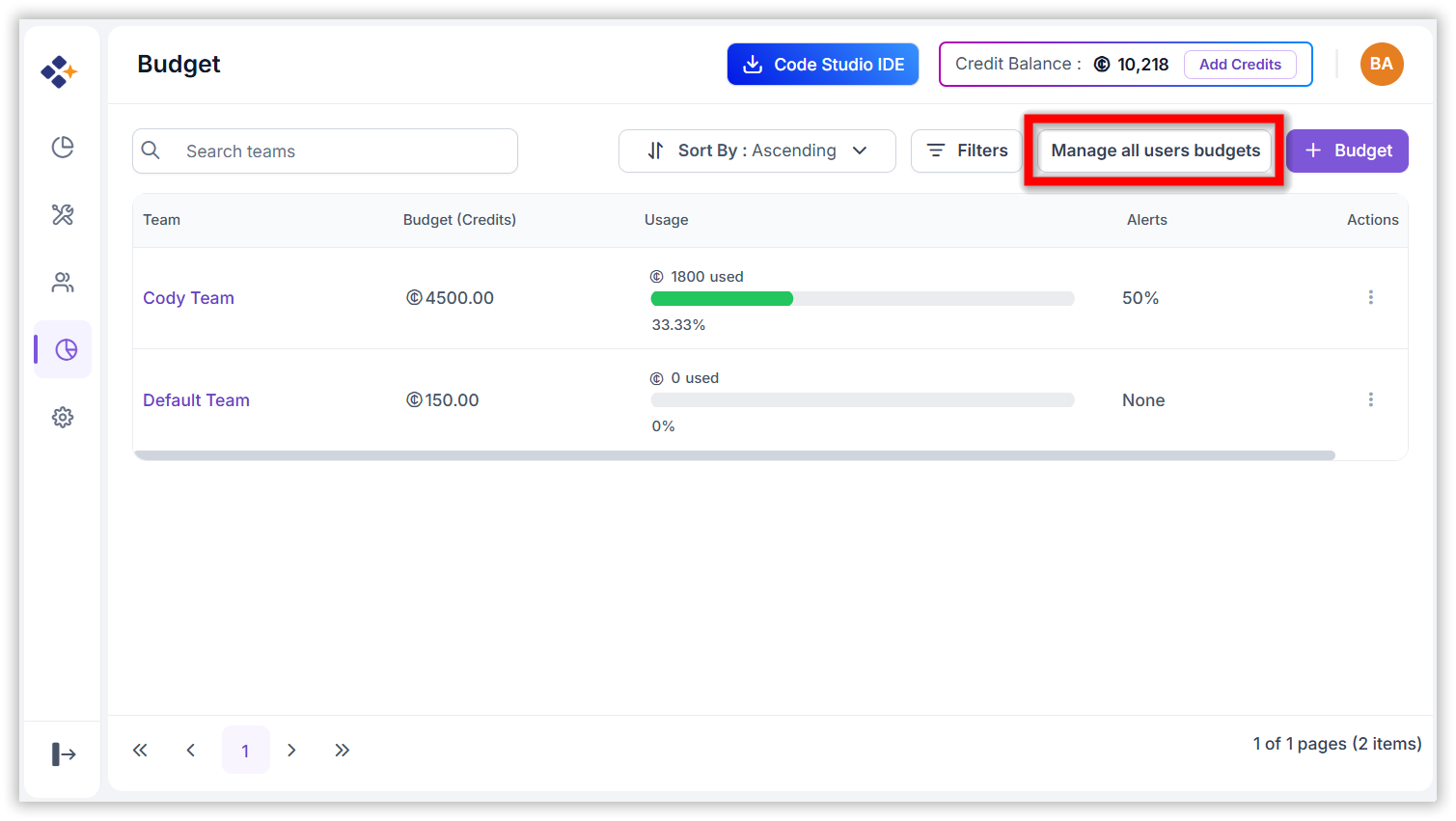Click the 33.33% usage text
This screenshot has width=1456, height=821.
pyautogui.click(x=678, y=325)
